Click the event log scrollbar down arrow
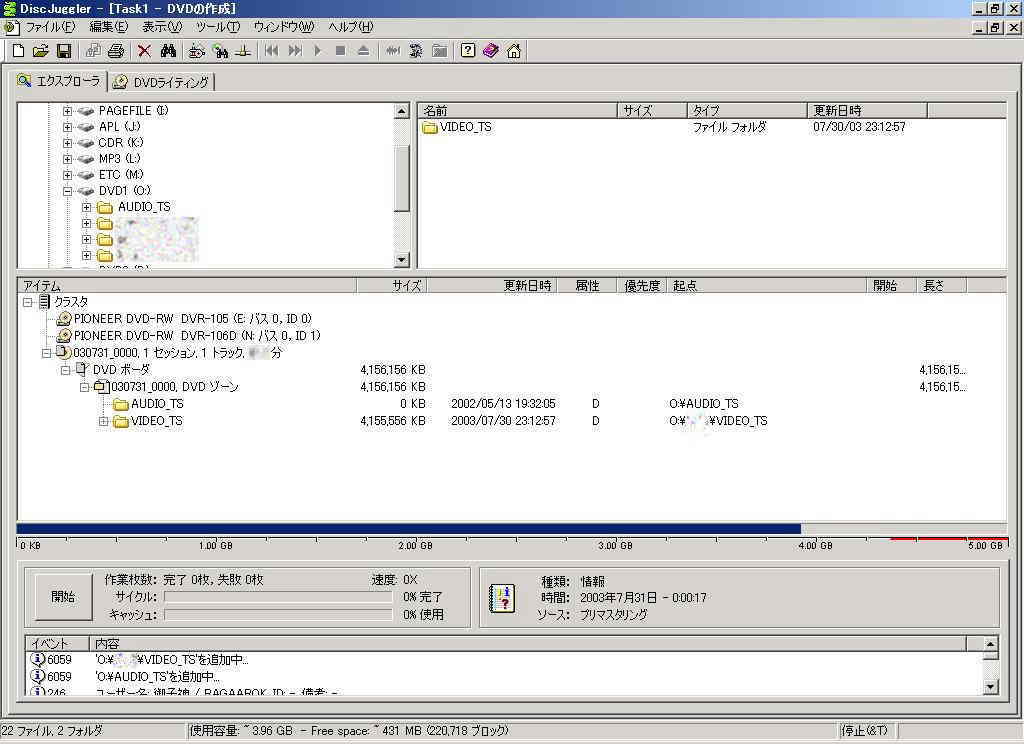 pos(991,686)
